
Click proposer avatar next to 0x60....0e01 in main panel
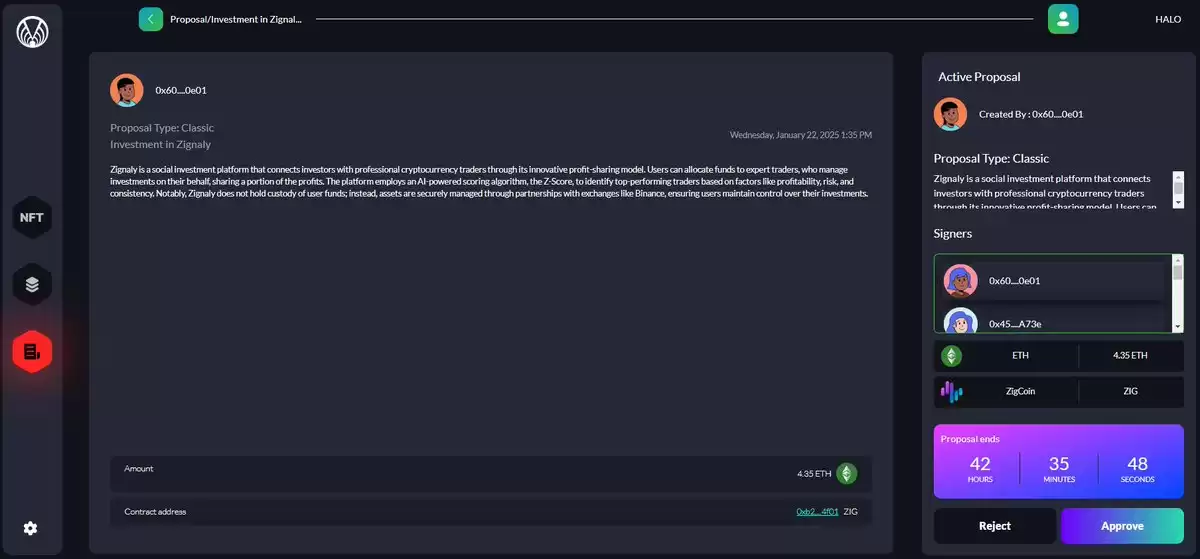126,90
